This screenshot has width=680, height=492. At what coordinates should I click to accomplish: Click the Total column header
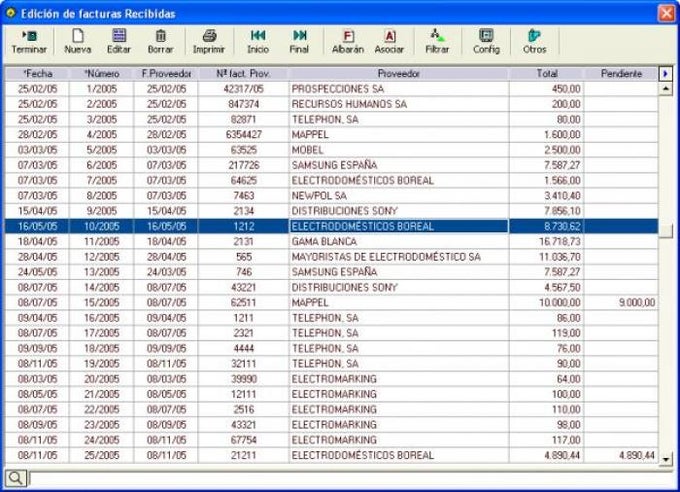pyautogui.click(x=547, y=74)
